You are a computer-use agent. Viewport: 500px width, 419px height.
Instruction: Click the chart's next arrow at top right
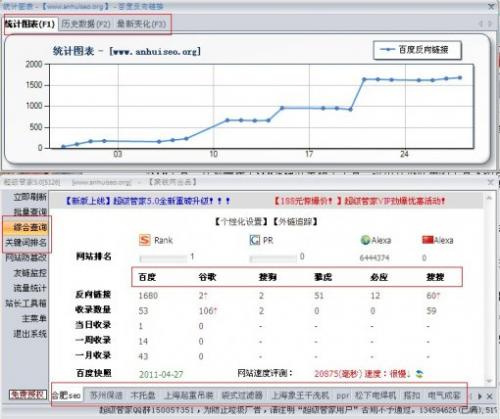[490, 24]
